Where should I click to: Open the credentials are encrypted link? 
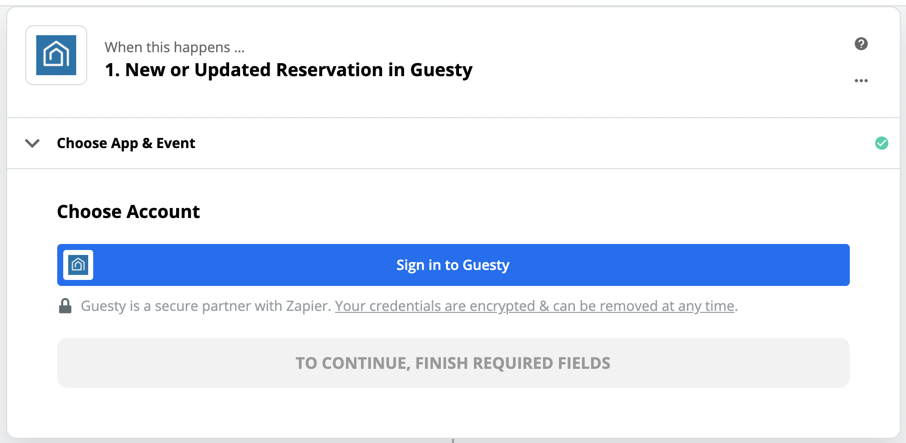(x=534, y=306)
